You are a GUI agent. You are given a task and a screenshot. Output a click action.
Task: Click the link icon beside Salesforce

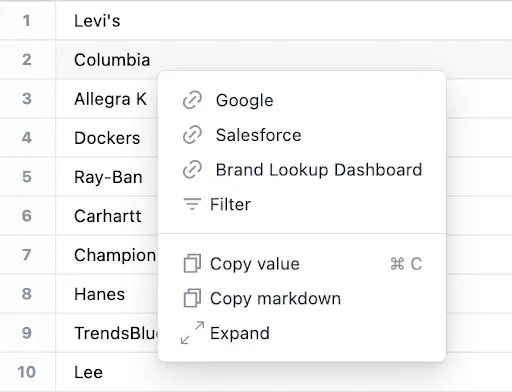click(x=192, y=135)
